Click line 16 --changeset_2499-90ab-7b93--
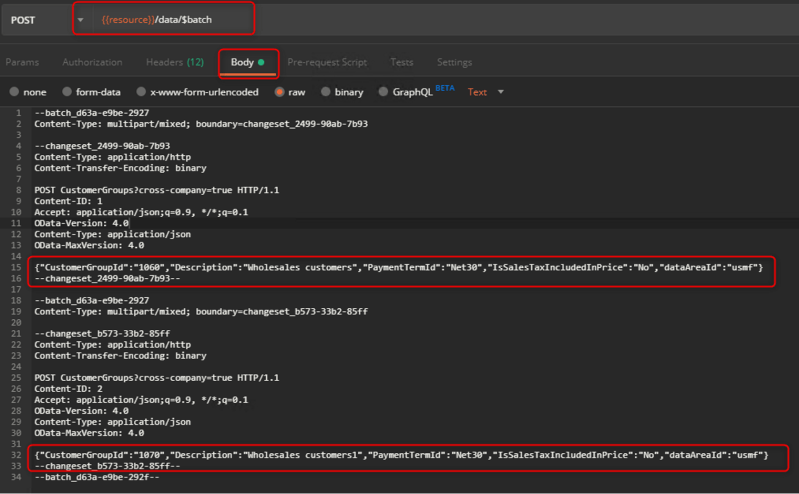The width and height of the screenshot is (799, 494). 107,279
